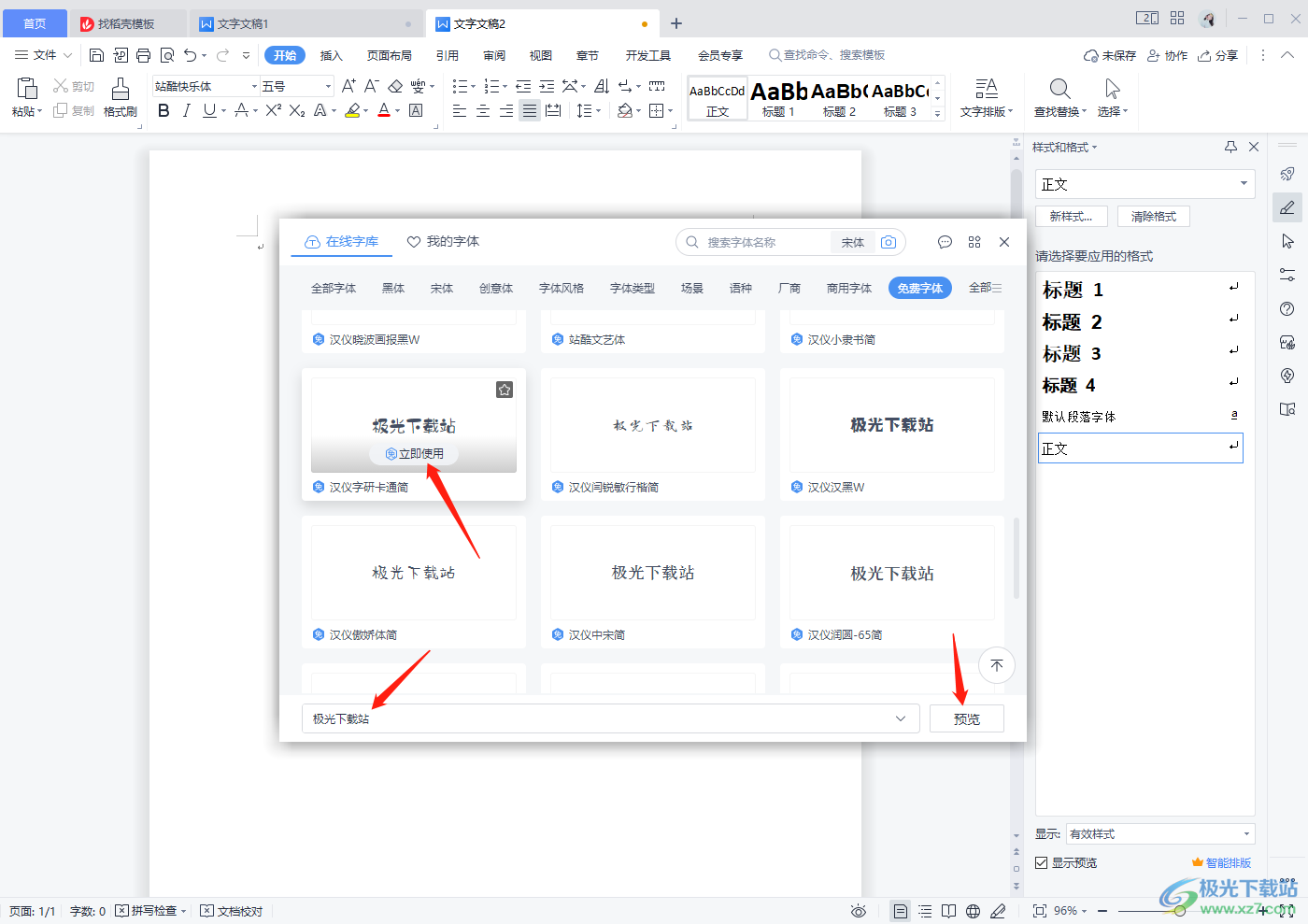Toggle eye protection mode in status bar
Screen dimensions: 1308x924
coord(859,911)
